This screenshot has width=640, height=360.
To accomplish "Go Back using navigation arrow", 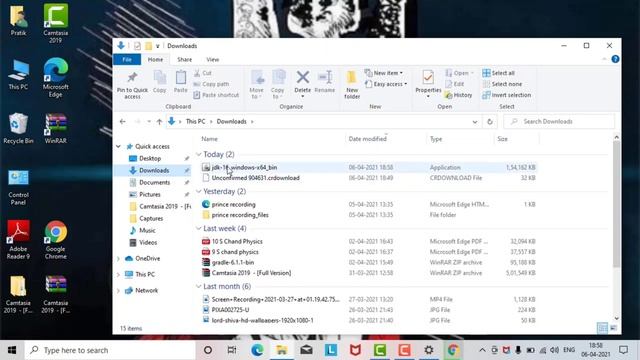I will (x=122, y=122).
